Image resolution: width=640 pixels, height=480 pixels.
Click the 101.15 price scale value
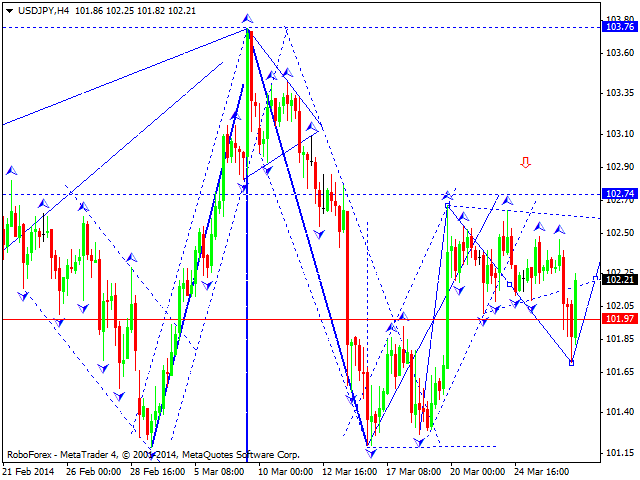pos(620,453)
